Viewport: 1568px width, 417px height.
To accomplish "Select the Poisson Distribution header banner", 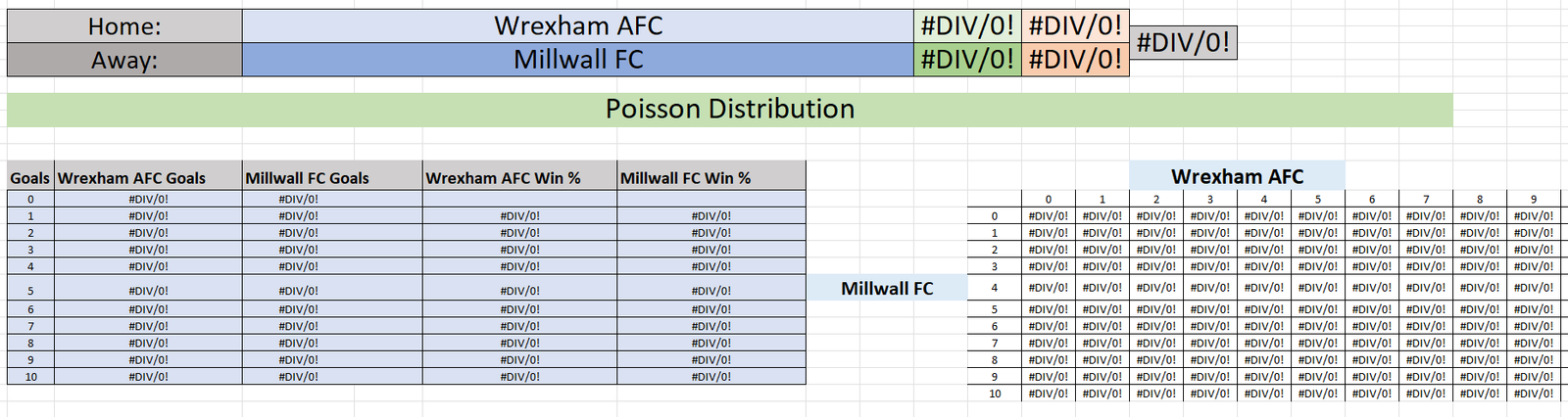I will coord(730,110).
